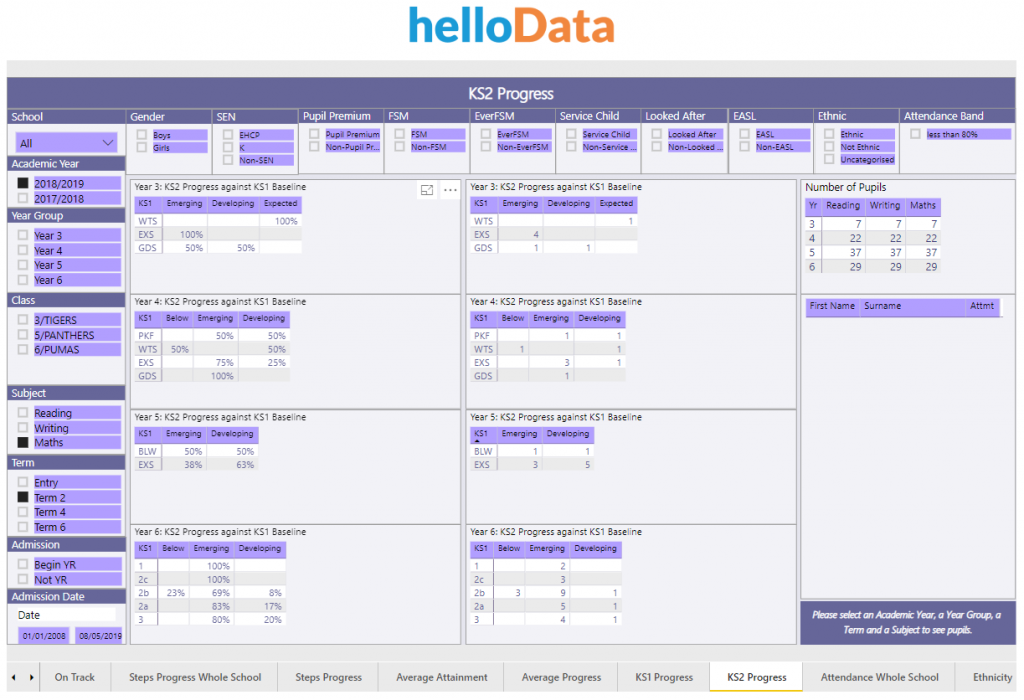The height and width of the screenshot is (700, 1024).
Task: Select the Ethnicity tab
Action: [x=991, y=677]
